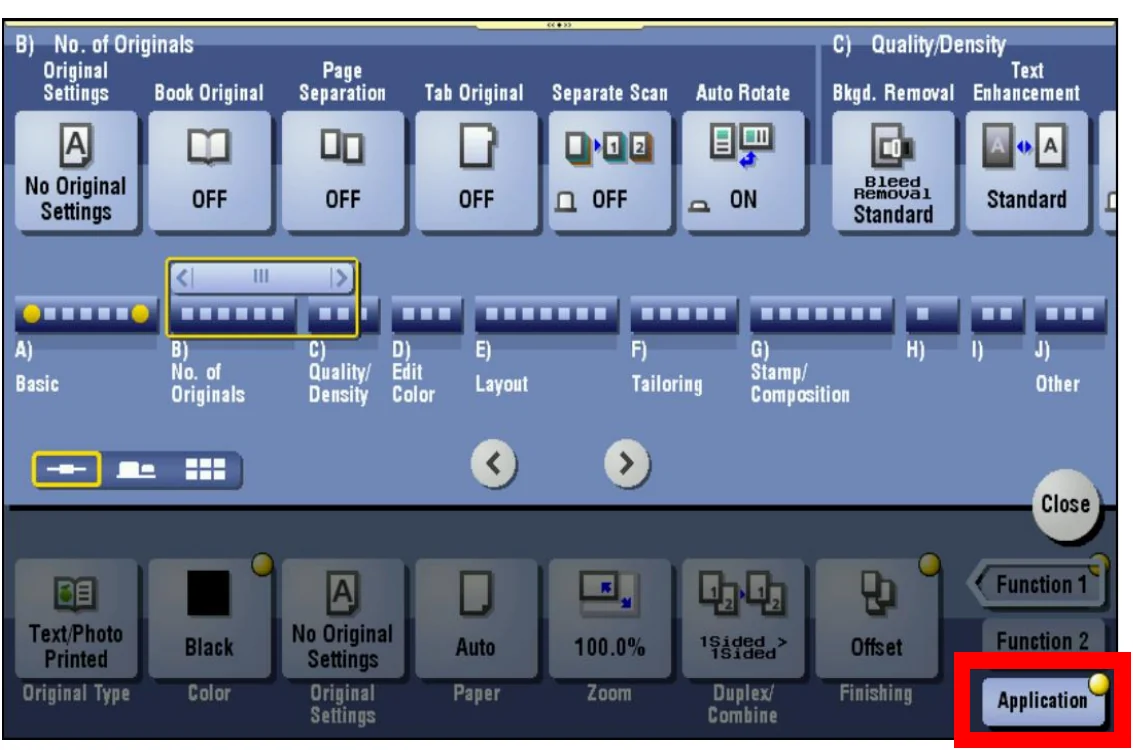Open Paper setting Auto
The image size is (1133, 750).
476,618
